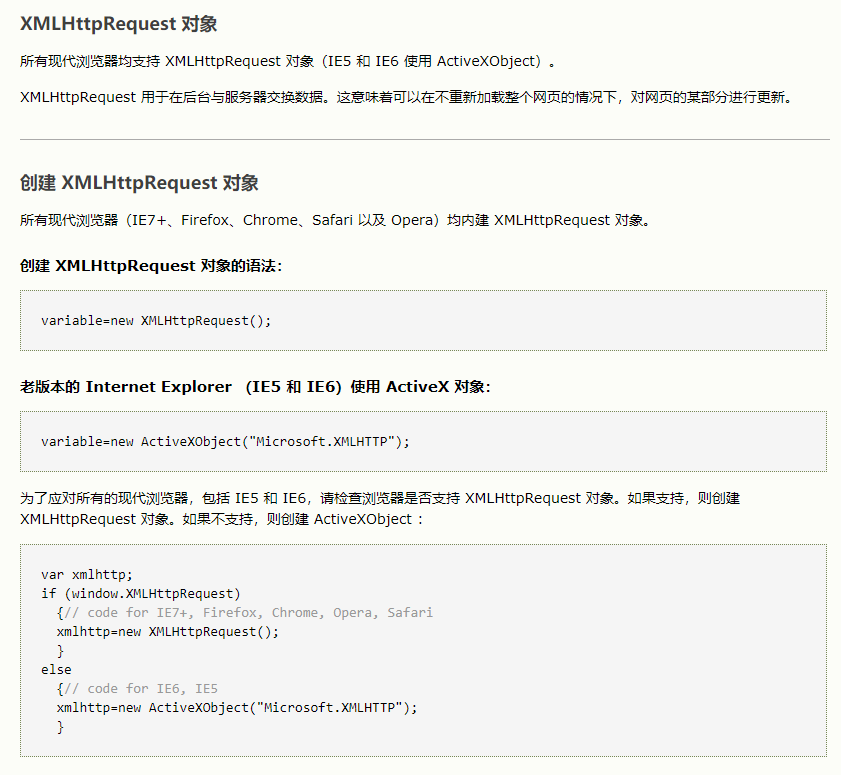Click the code line "var xmlhttp;"
Image resolution: width=841 pixels, height=775 pixels.
[86, 575]
